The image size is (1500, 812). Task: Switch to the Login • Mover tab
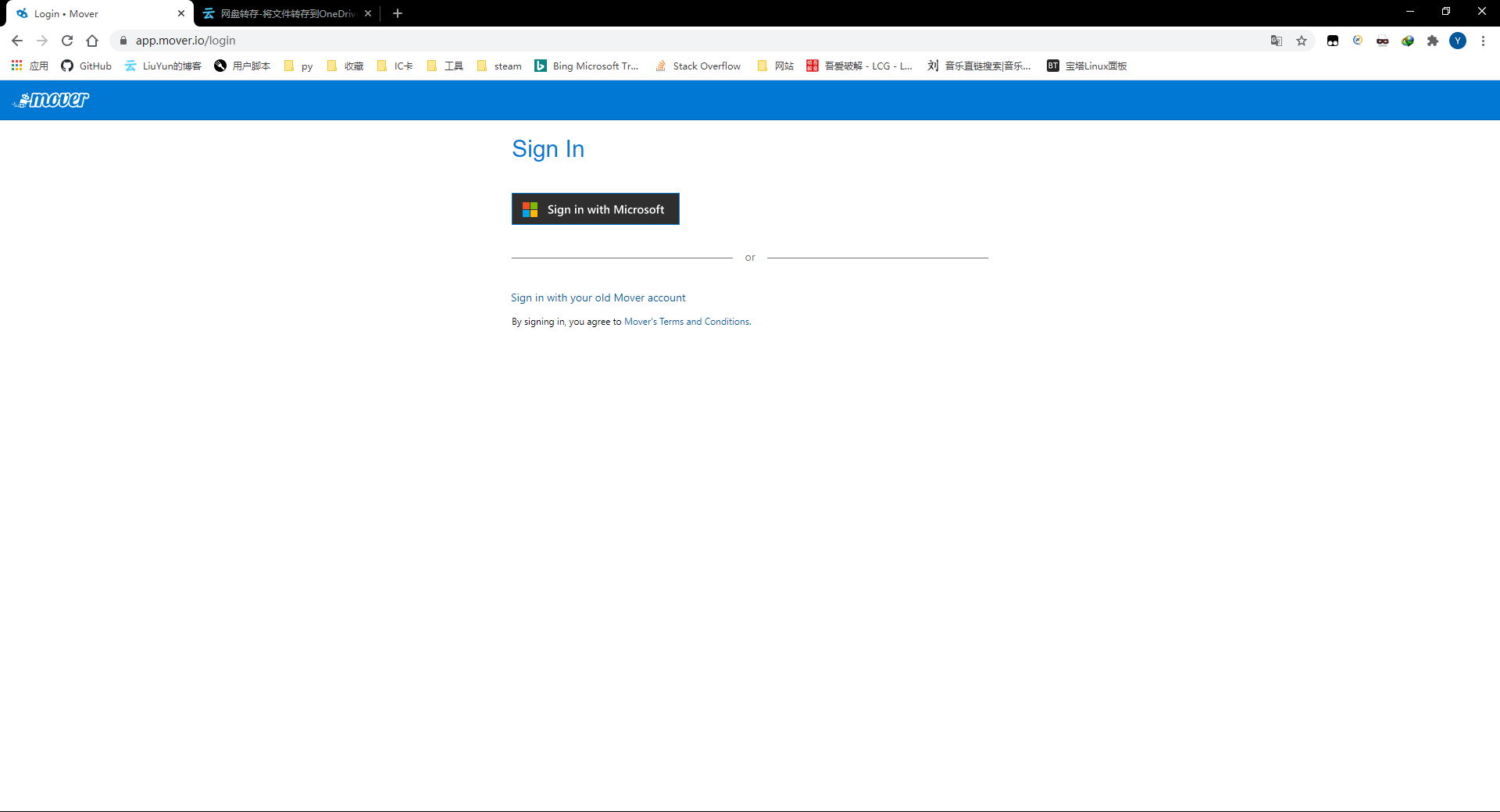click(x=98, y=13)
